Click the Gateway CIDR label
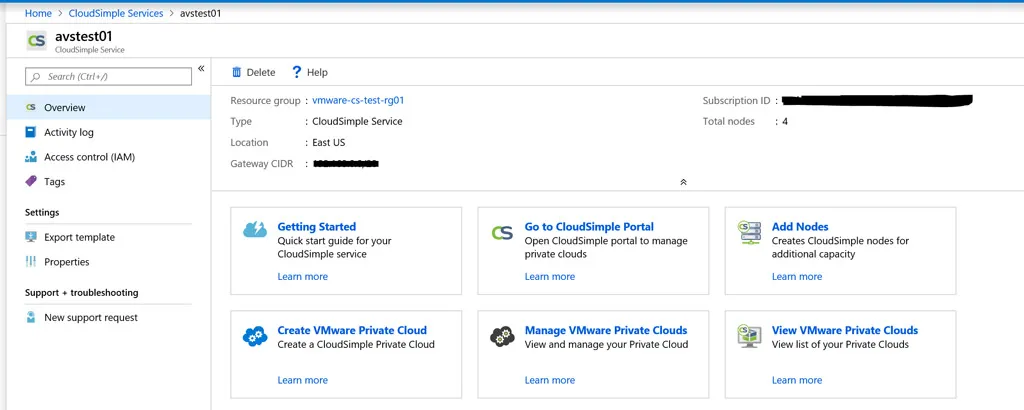The image size is (1024, 410). click(x=262, y=163)
